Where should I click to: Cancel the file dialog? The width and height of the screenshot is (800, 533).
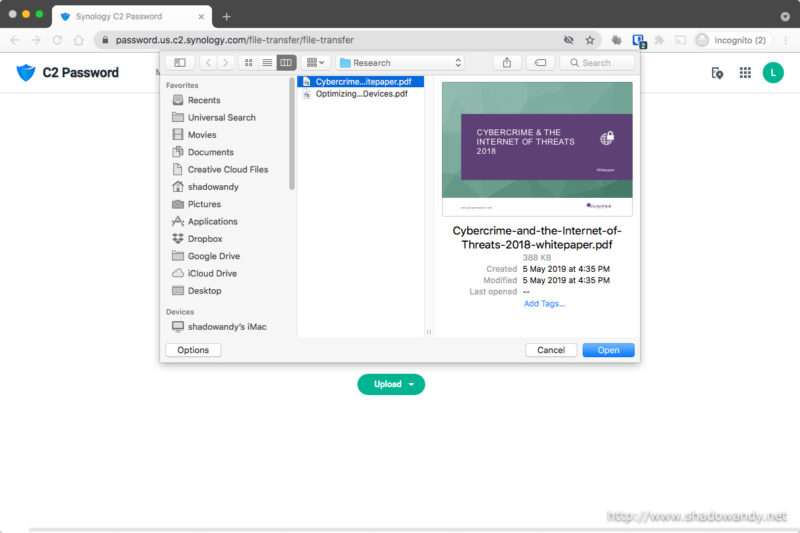pyautogui.click(x=551, y=350)
